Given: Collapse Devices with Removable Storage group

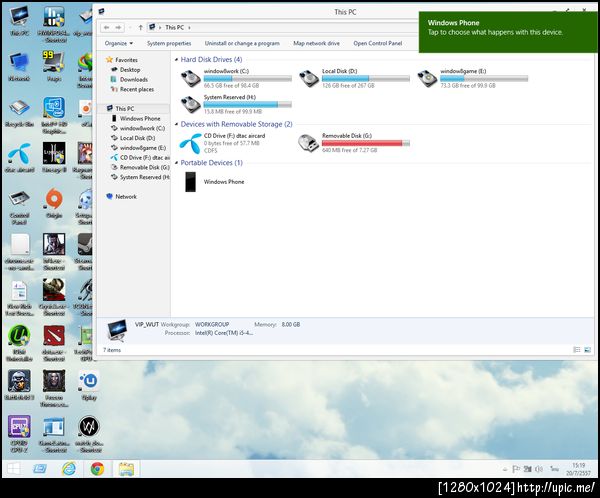Looking at the screenshot, I should tap(176, 124).
